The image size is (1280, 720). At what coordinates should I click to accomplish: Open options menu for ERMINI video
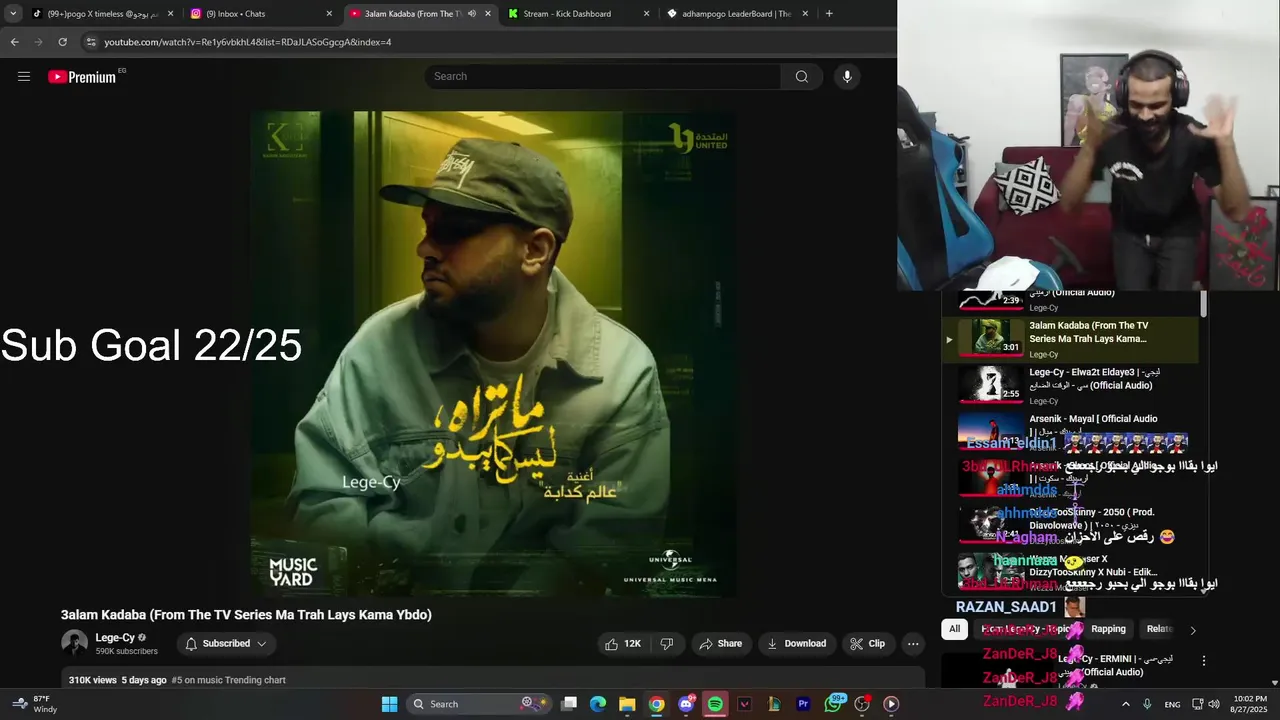pyautogui.click(x=1204, y=661)
